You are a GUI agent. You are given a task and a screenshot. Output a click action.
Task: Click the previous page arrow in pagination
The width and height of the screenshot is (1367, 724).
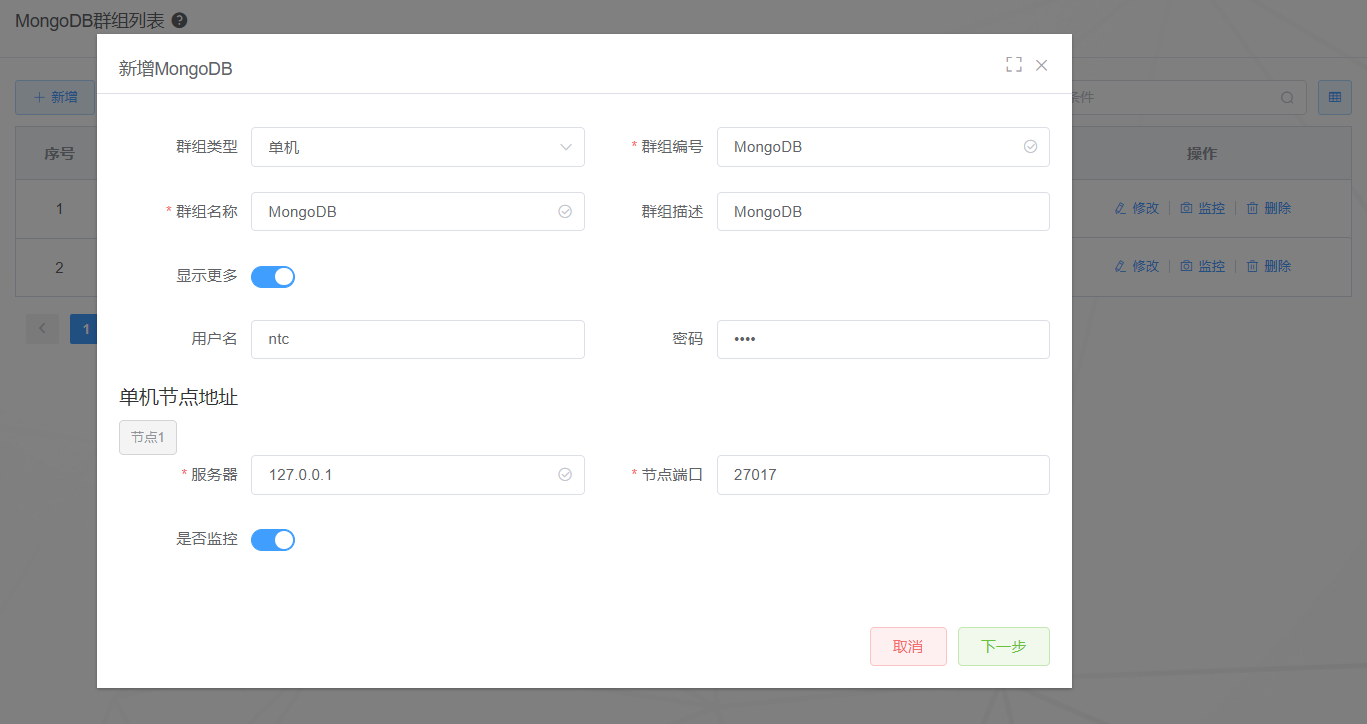42,328
